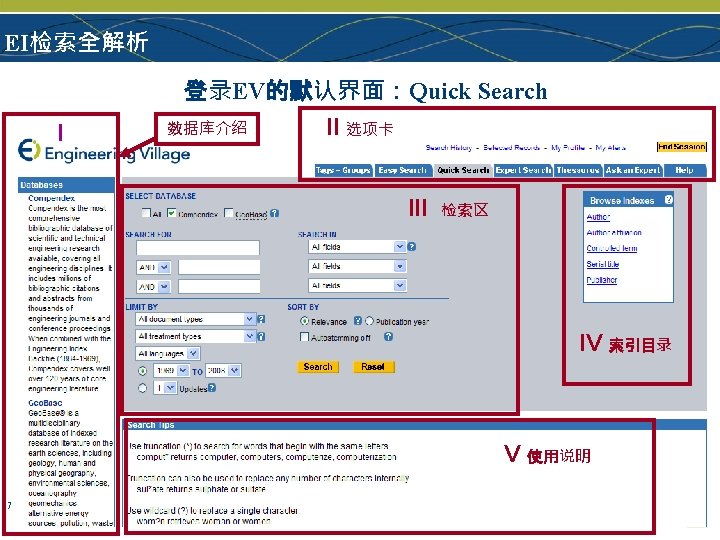Open the Updates number dropdown

pyautogui.click(x=165, y=388)
